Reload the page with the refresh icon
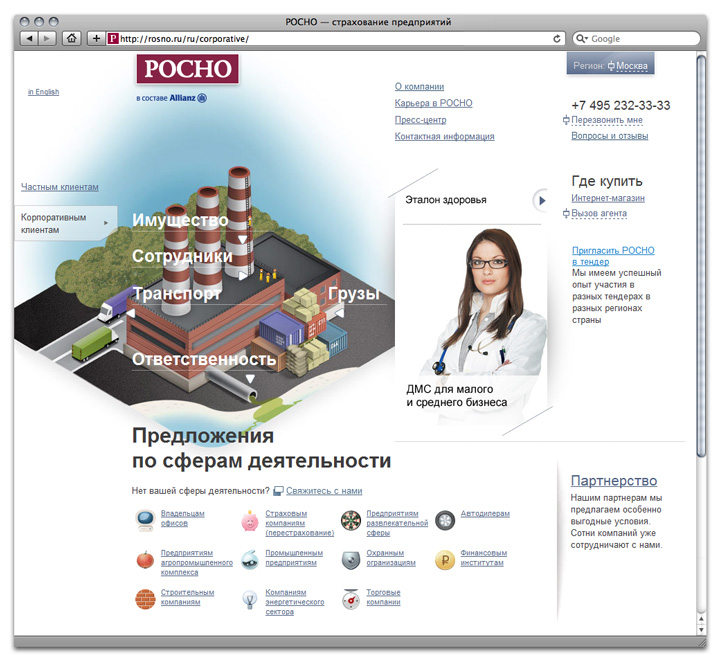720x661 pixels. click(x=557, y=38)
